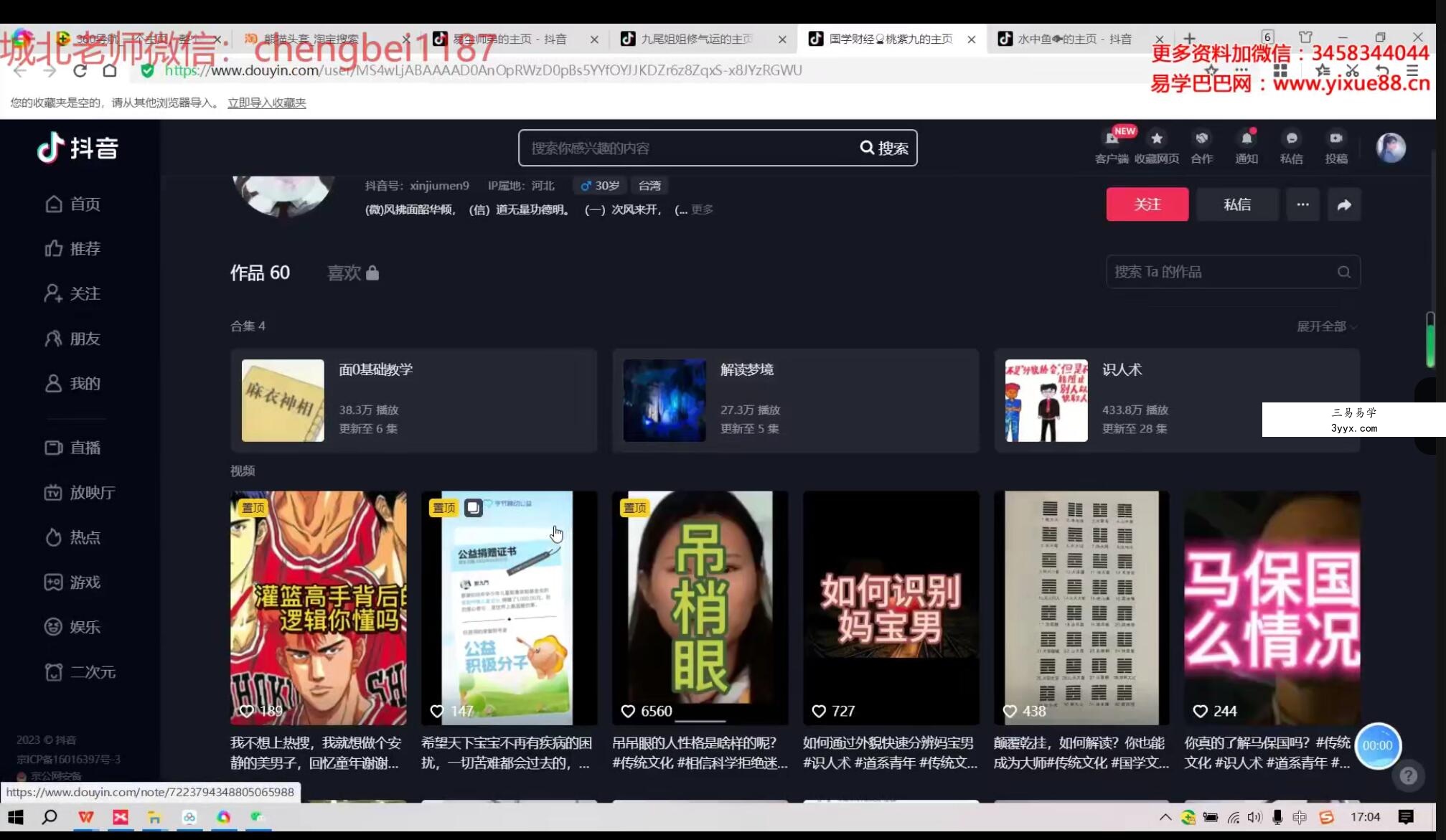Focus the Douyin search field
Screen dimensions: 1446x840
685,148
